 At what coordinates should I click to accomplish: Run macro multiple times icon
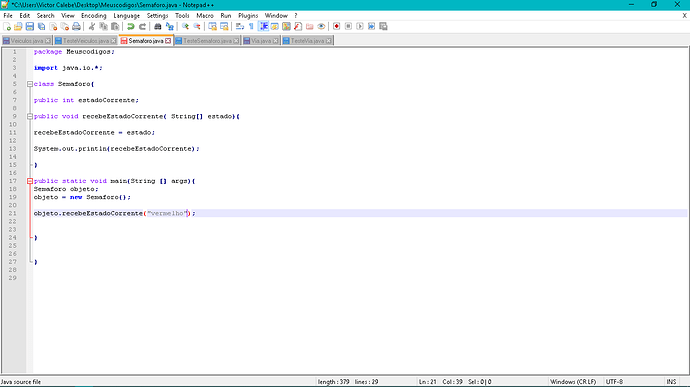371,26
